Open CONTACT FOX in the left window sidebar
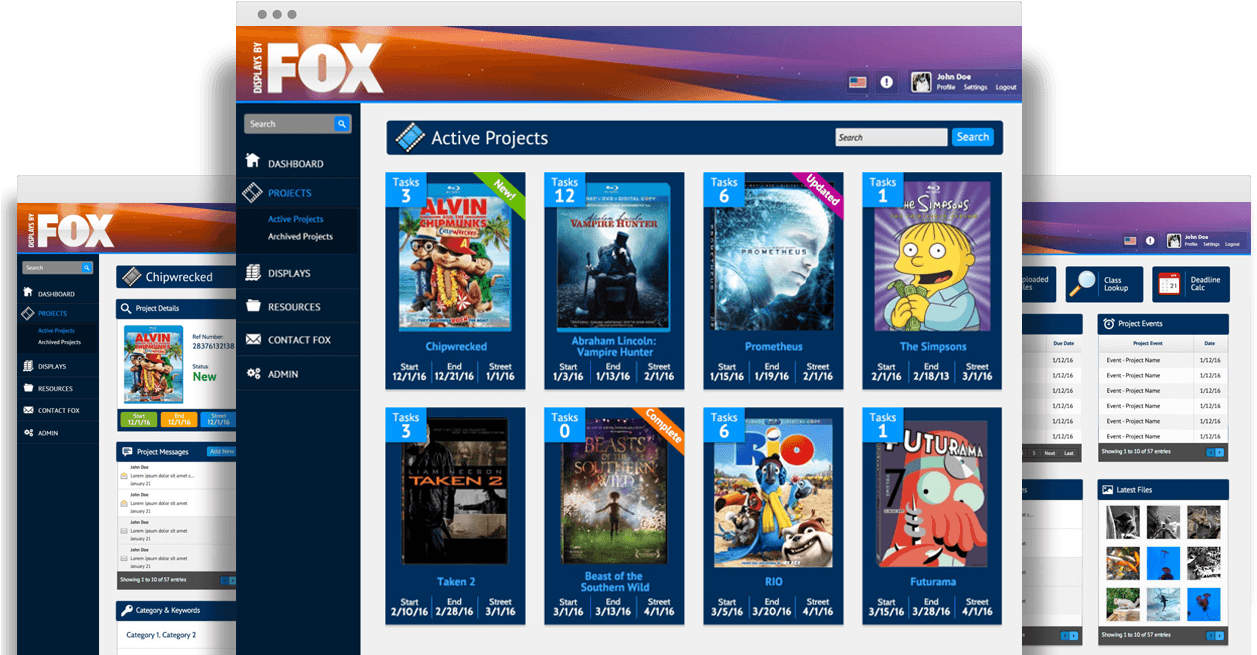This screenshot has height=655, width=1257. (x=58, y=411)
